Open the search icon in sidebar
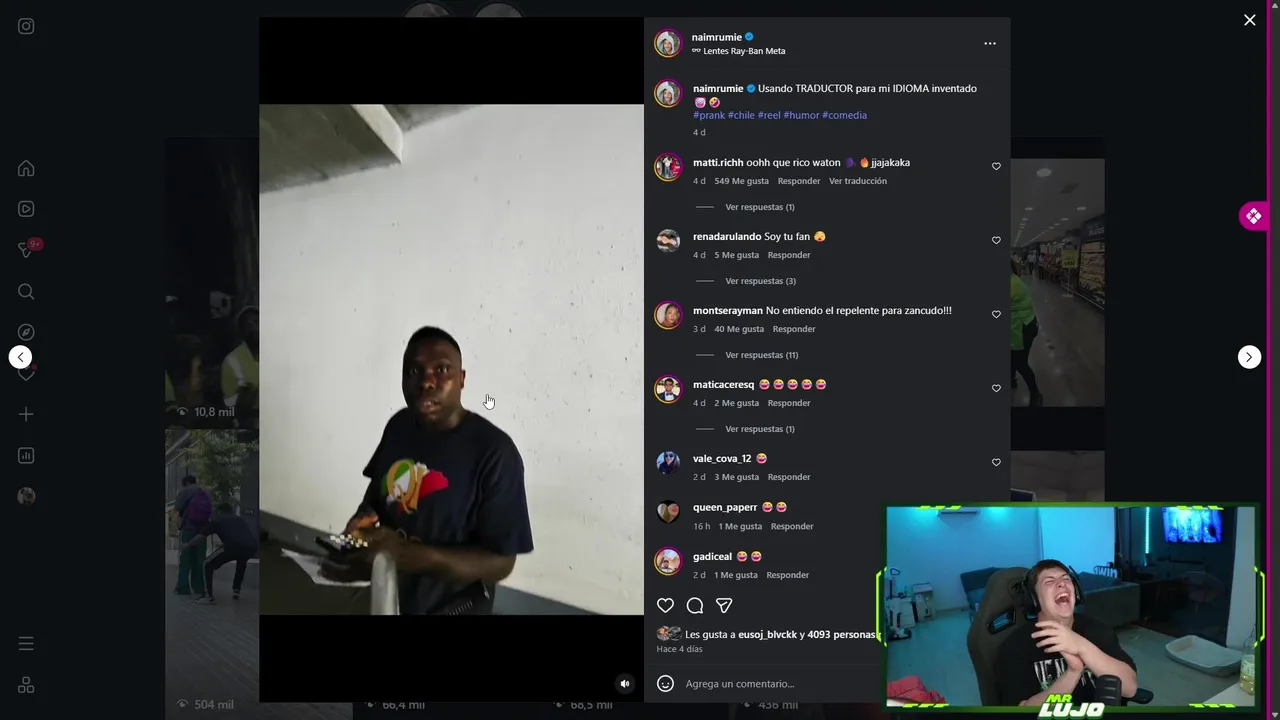Viewport: 1280px width, 720px height. pos(26,291)
